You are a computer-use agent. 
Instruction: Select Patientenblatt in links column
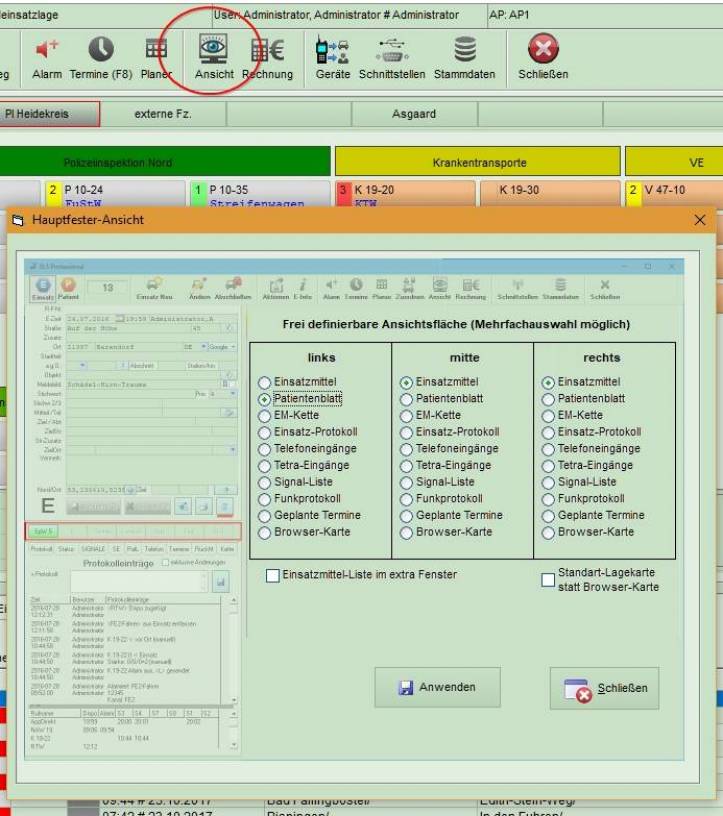tap(265, 399)
